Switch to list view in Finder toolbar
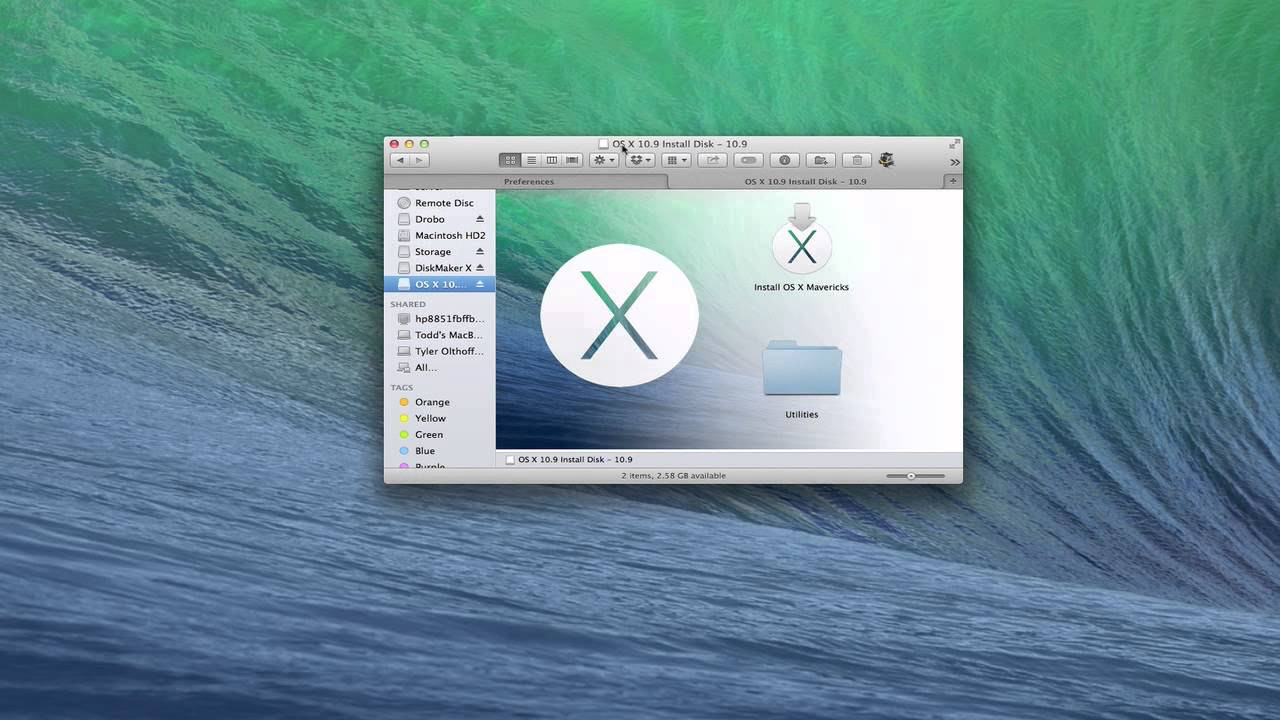This screenshot has height=720, width=1280. 532,160
